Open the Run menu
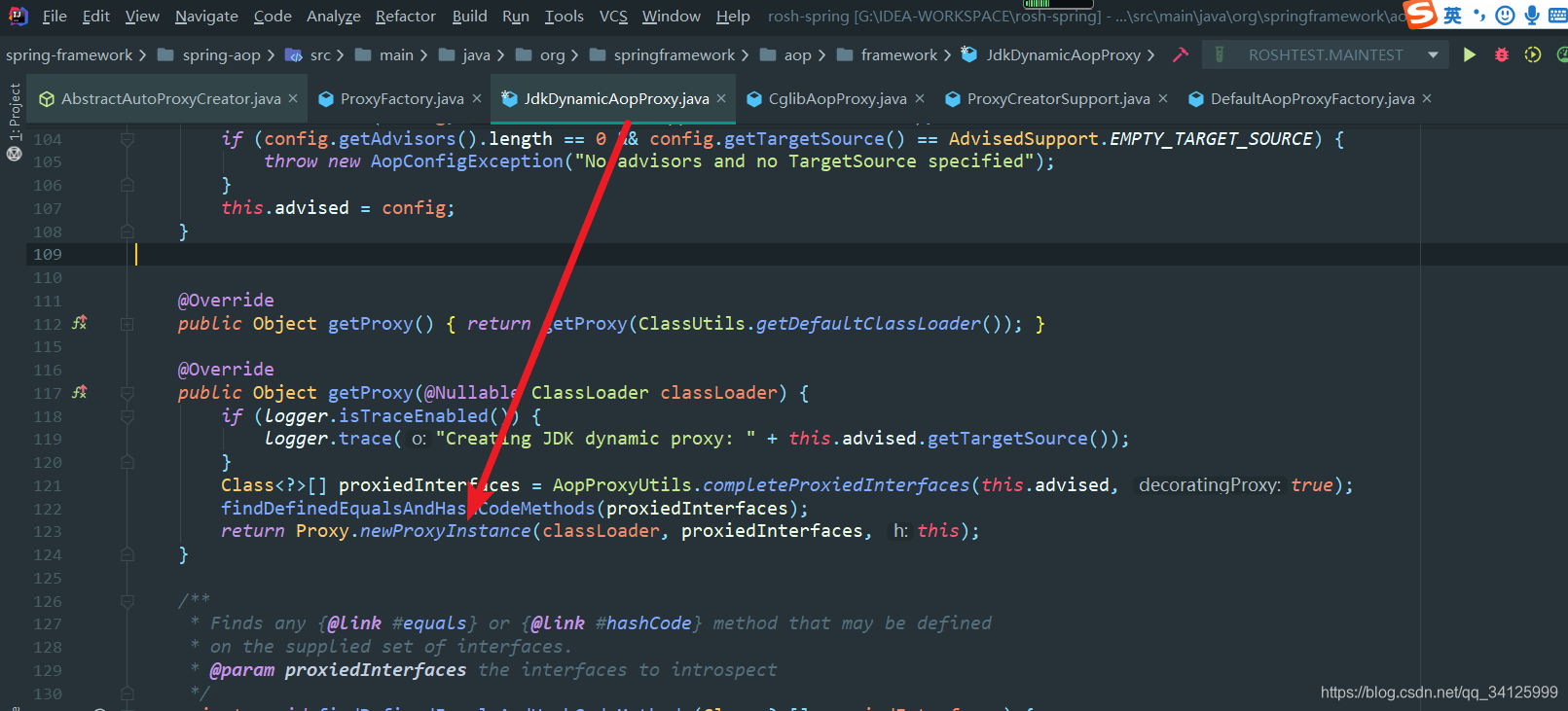 click(x=516, y=16)
